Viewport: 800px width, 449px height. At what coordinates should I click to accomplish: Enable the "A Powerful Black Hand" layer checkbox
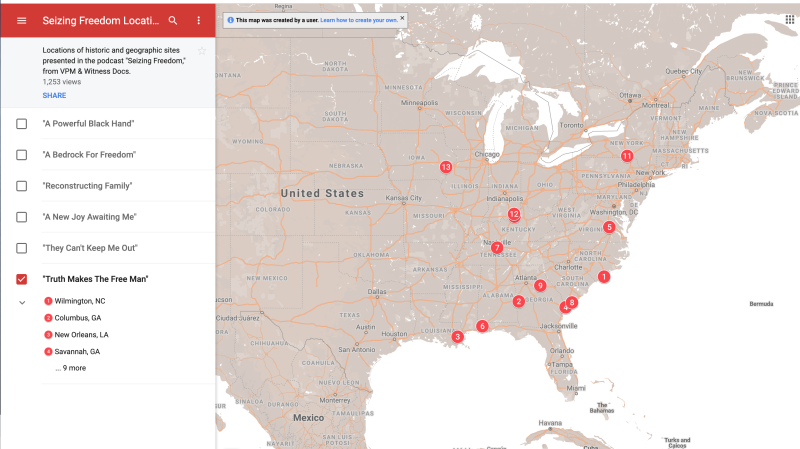[21, 124]
